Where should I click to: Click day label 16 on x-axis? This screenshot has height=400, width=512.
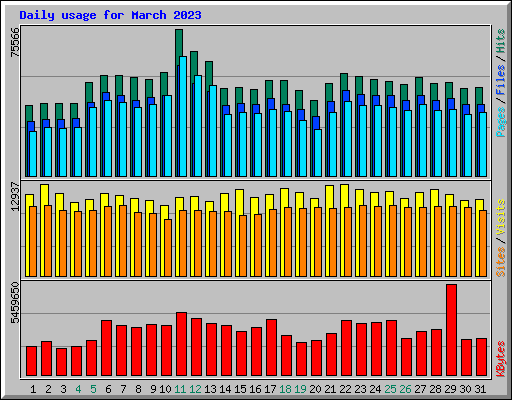[x=255, y=389]
